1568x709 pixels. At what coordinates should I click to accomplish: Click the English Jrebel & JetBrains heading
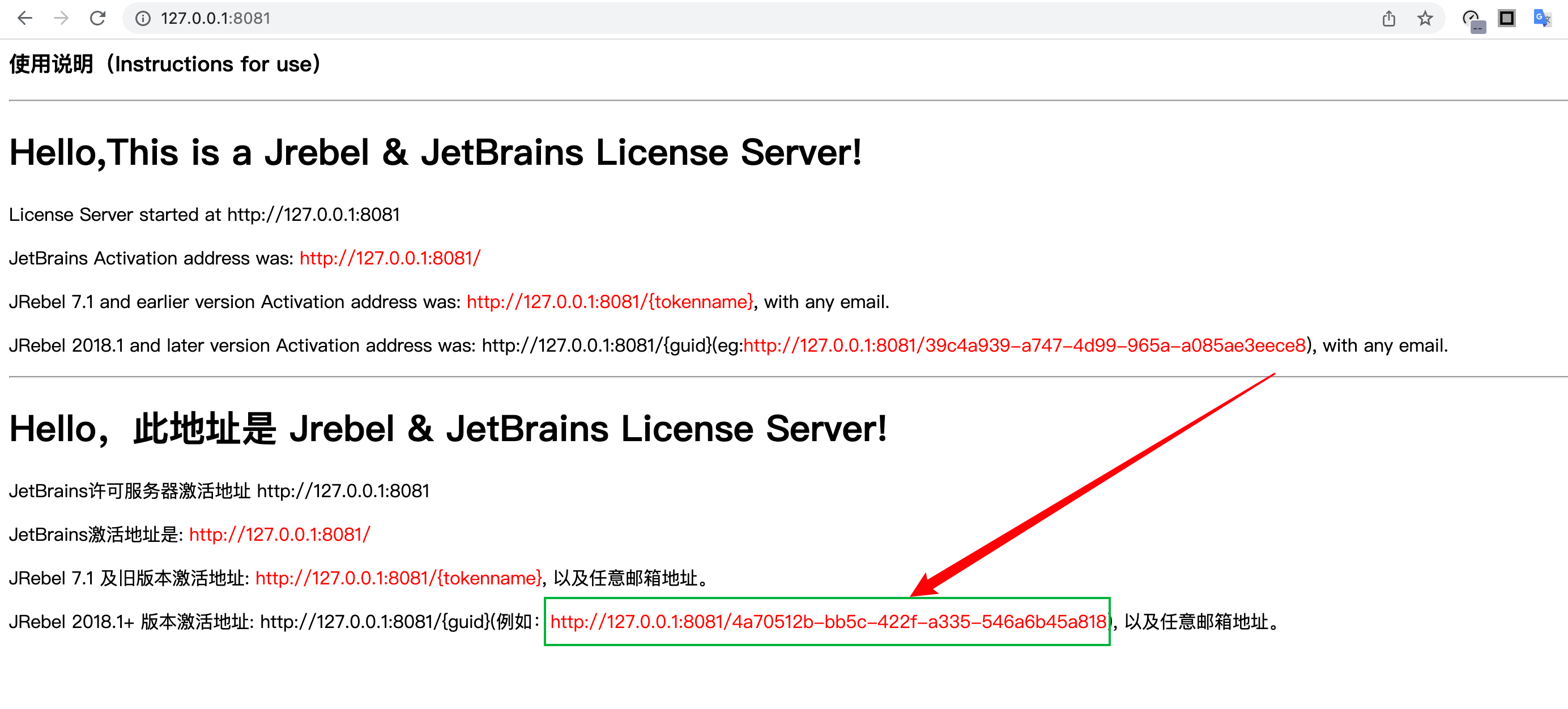pos(435,152)
